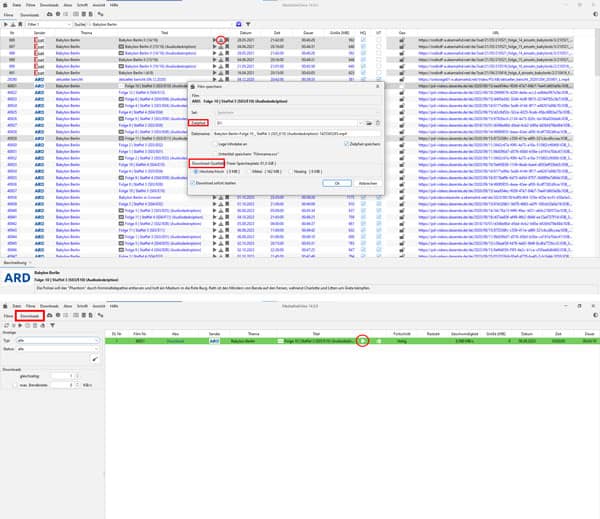Open the Abos menu in the Filme window
600x519 pixels.
tap(68, 5)
